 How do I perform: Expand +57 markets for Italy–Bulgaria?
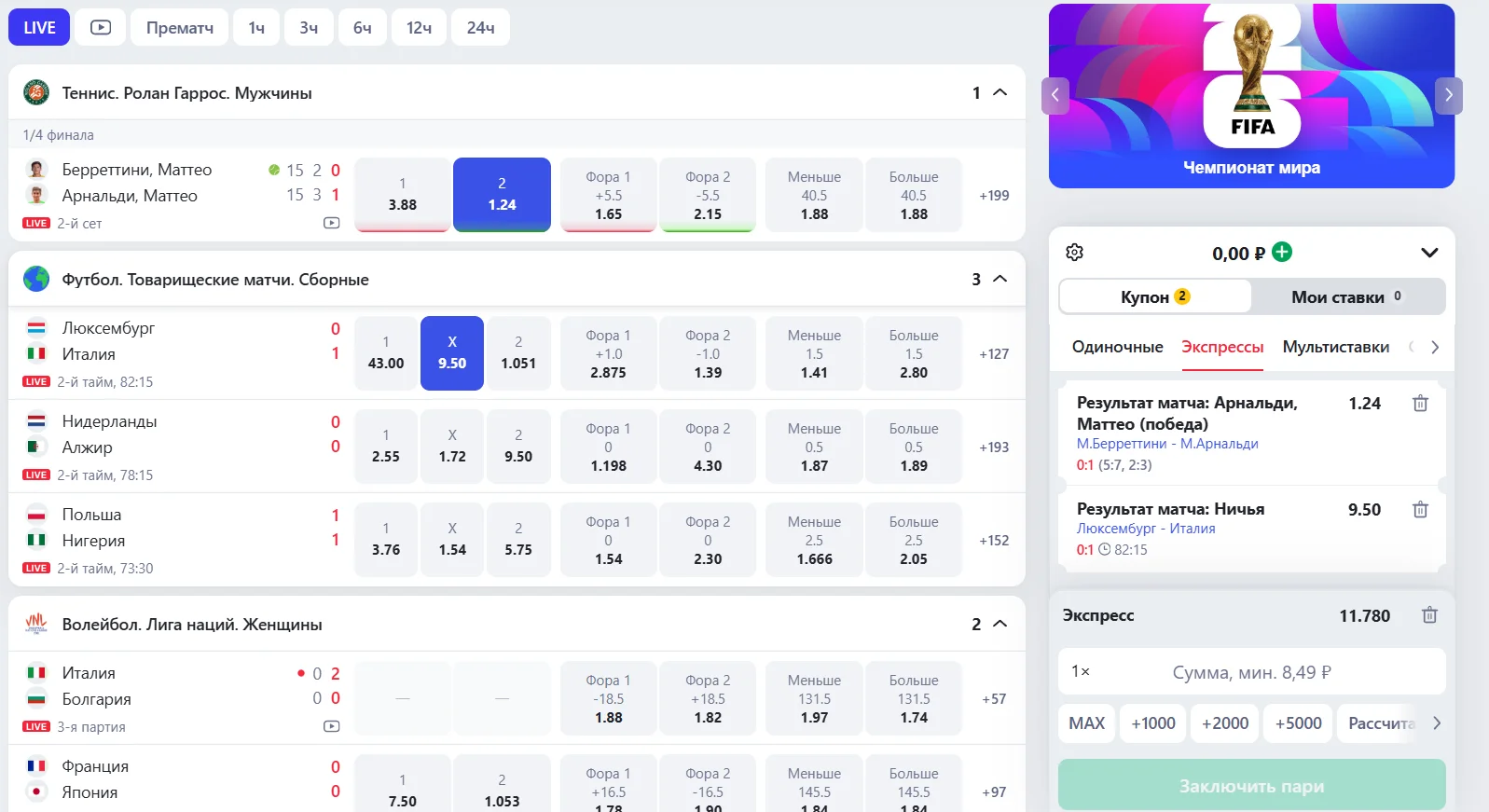(x=994, y=698)
